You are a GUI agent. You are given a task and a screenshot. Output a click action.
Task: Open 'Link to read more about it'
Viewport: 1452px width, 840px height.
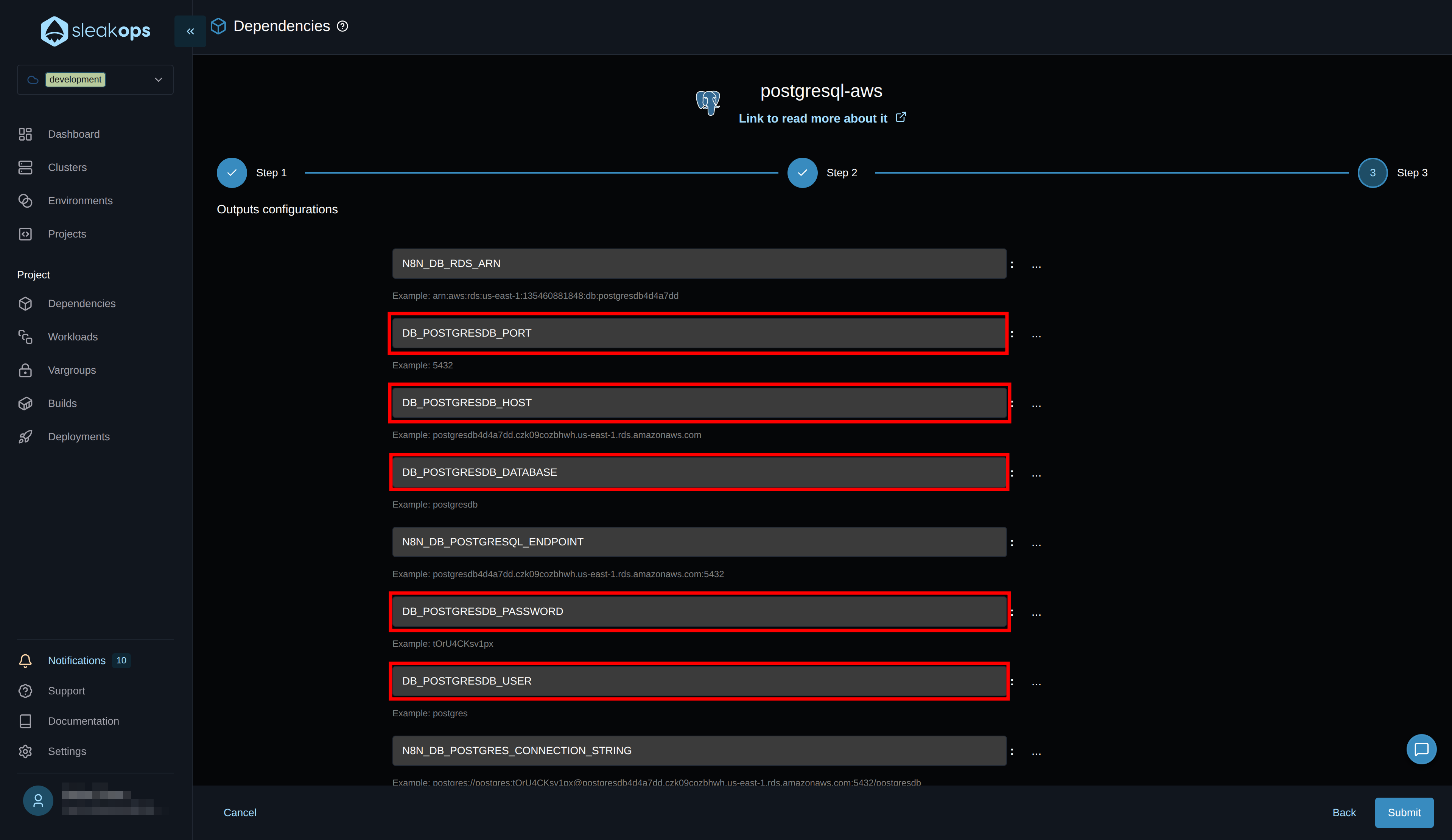(x=814, y=118)
